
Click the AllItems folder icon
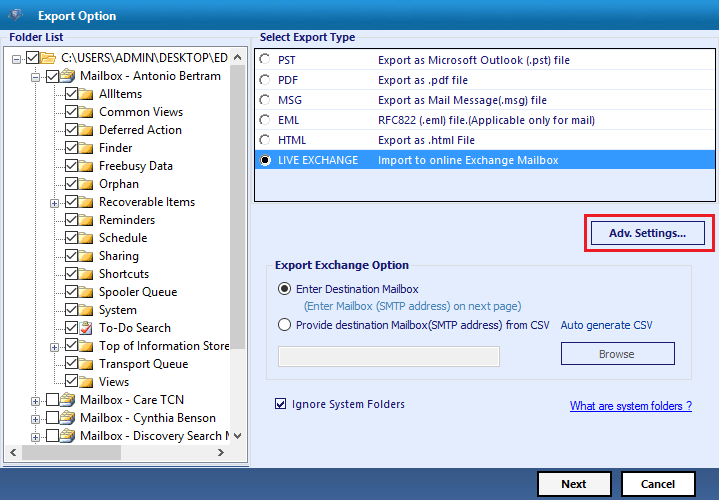[x=86, y=94]
